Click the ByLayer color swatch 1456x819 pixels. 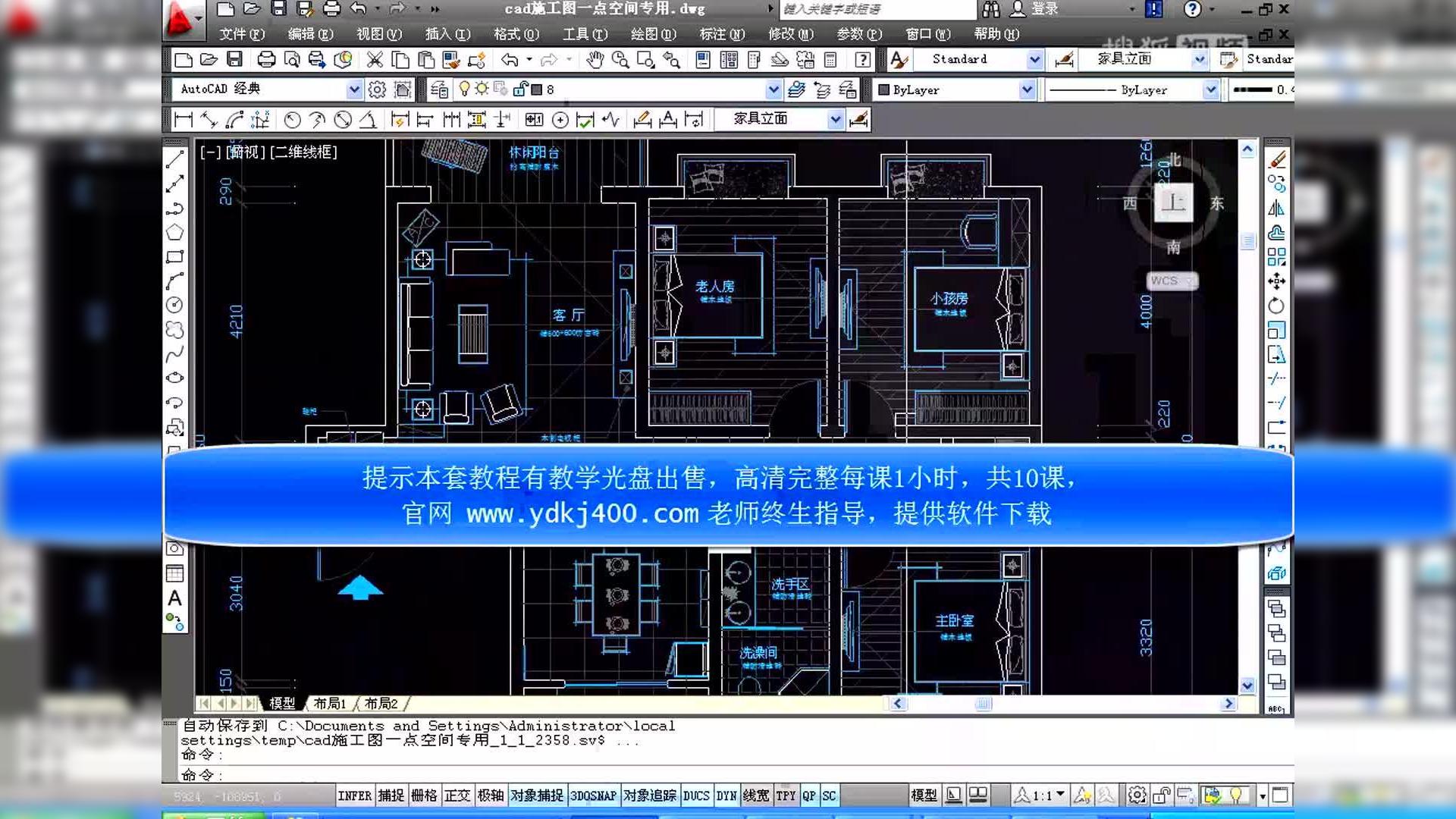[885, 89]
